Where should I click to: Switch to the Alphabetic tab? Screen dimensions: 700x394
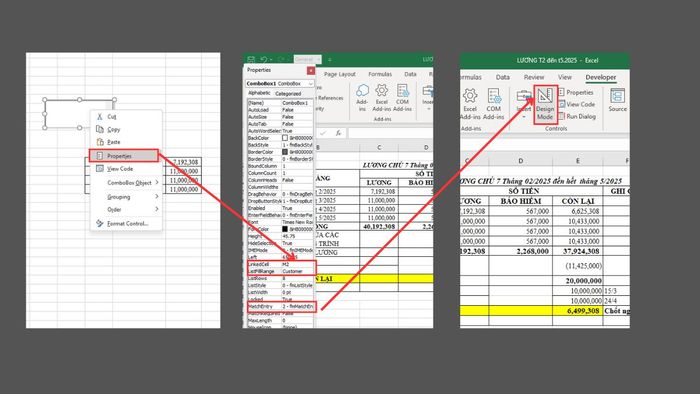(x=259, y=93)
